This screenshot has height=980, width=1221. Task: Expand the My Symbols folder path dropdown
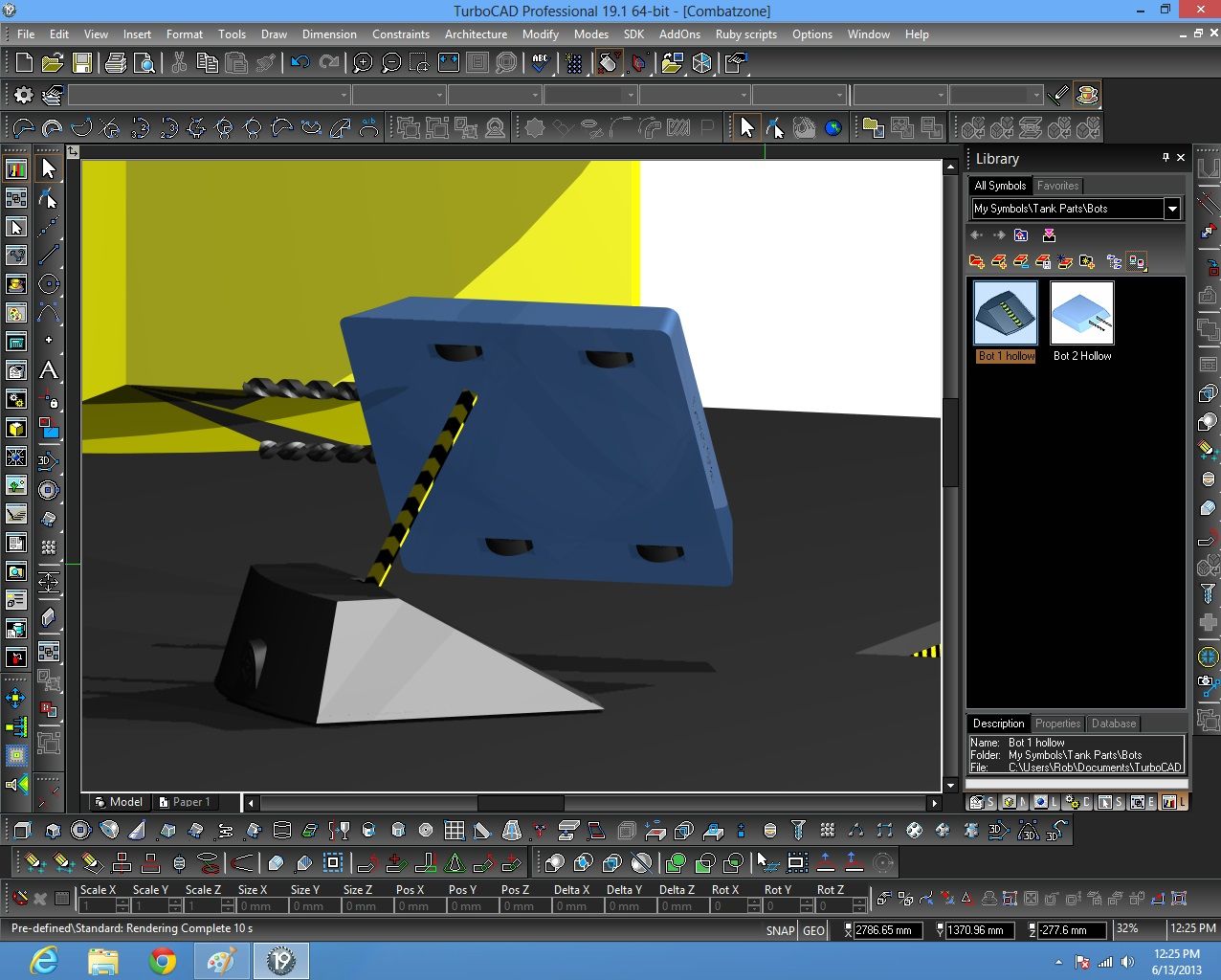point(1172,209)
